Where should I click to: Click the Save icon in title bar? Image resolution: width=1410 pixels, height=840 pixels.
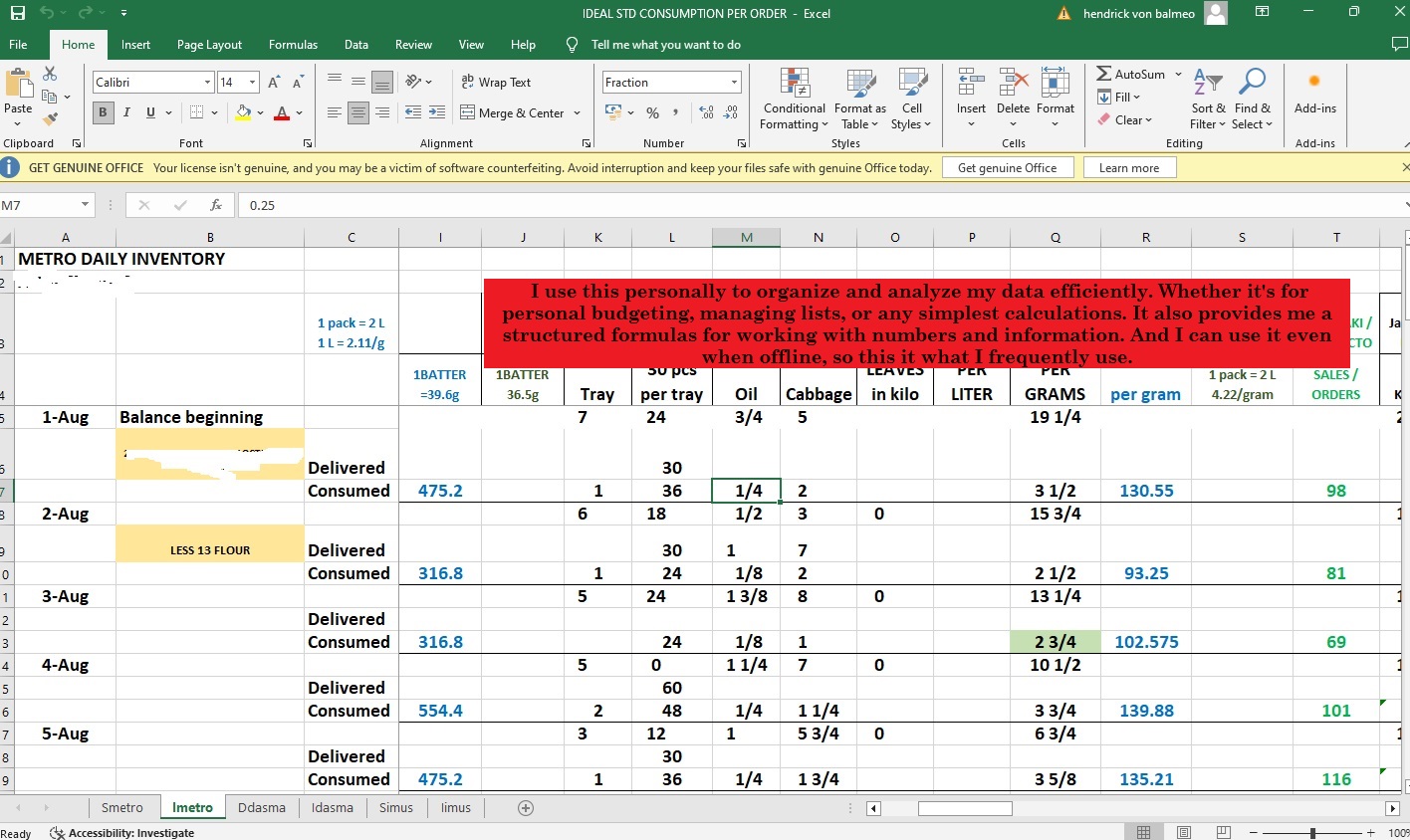[x=17, y=13]
